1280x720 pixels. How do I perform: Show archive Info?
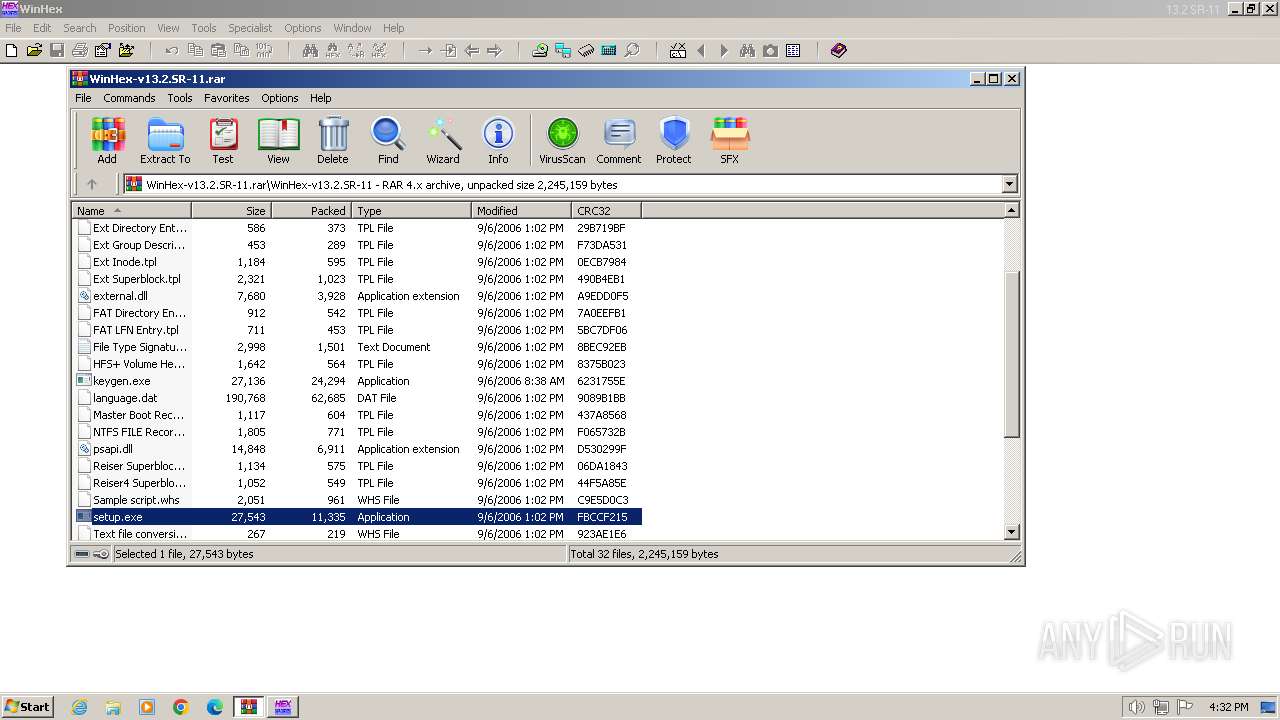point(498,141)
